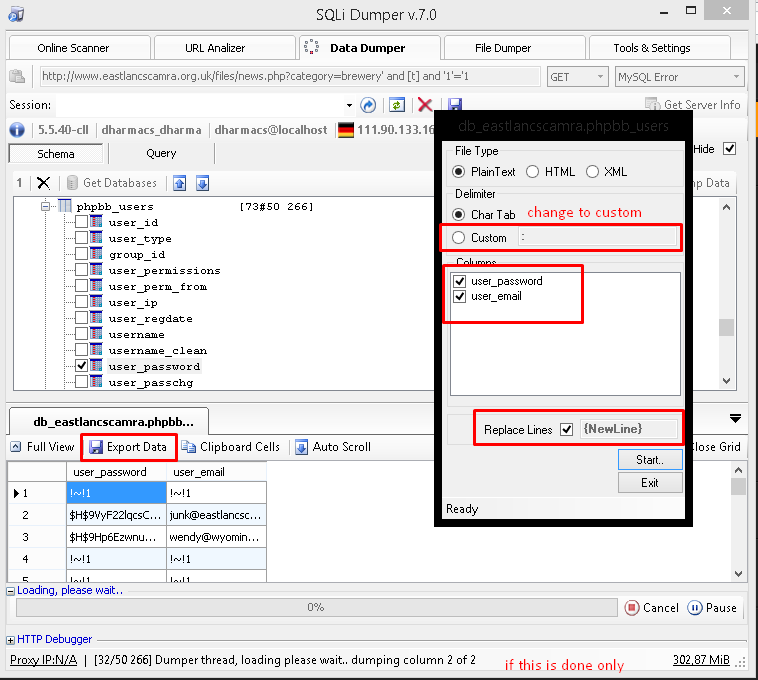Click the loading progress bar showing 0%
This screenshot has height=680, width=758.
coord(315,607)
